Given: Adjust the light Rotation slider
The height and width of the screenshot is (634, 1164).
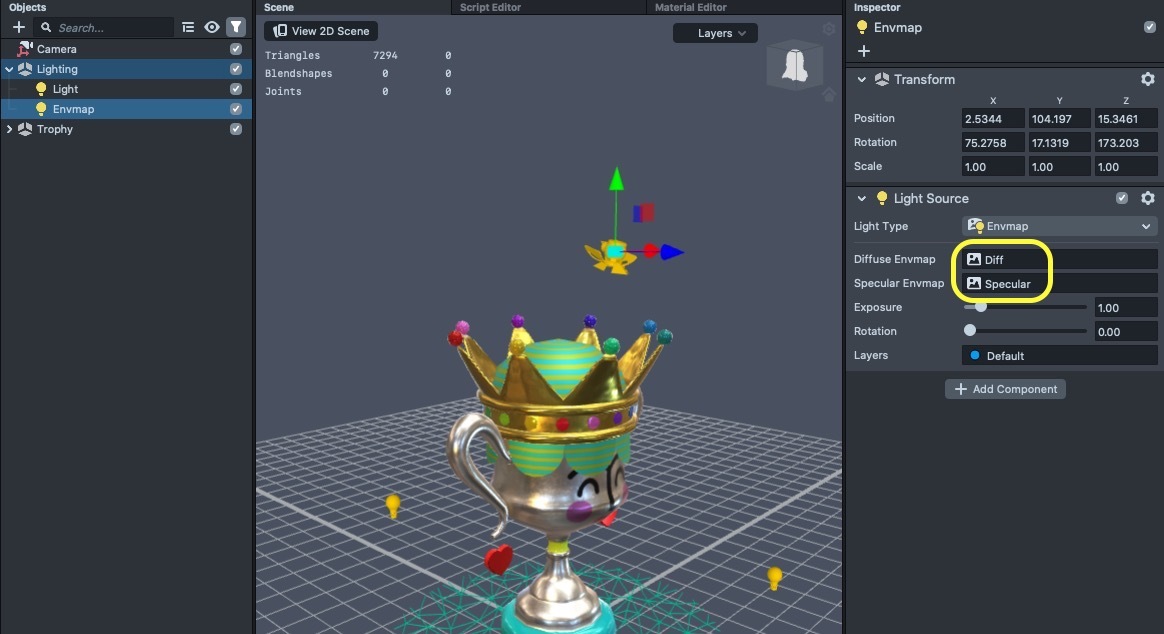Looking at the screenshot, I should [1025, 331].
